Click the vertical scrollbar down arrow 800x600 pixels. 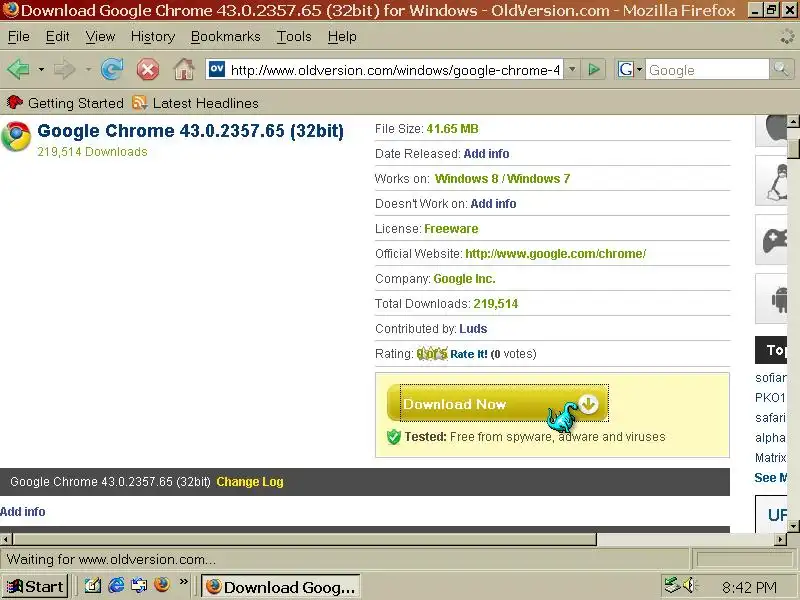[x=793, y=526]
